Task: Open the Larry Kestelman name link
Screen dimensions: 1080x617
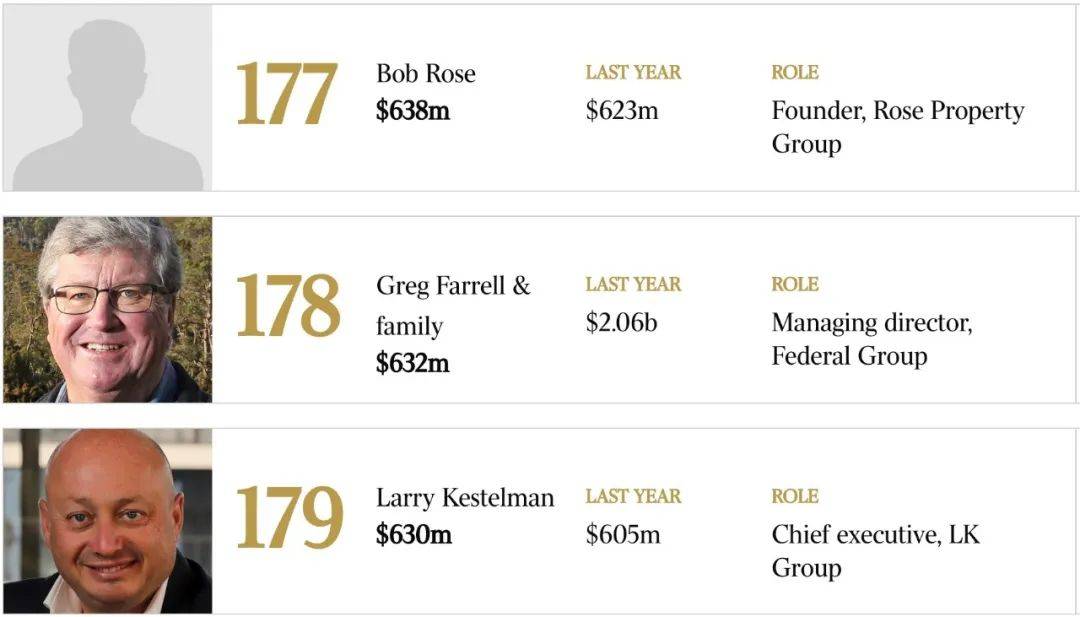Action: (x=465, y=498)
